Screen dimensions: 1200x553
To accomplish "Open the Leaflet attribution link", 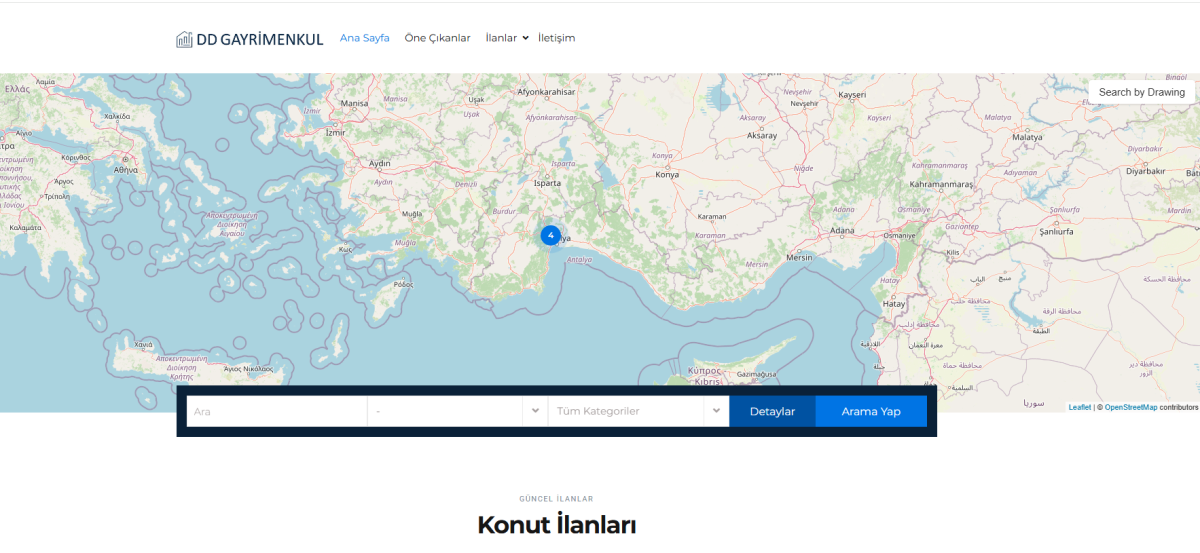I will pos(1079,407).
